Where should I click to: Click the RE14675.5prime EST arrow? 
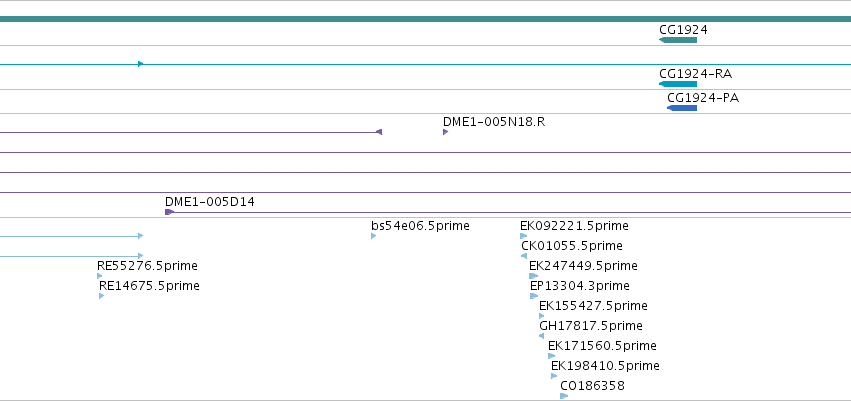click(x=101, y=296)
